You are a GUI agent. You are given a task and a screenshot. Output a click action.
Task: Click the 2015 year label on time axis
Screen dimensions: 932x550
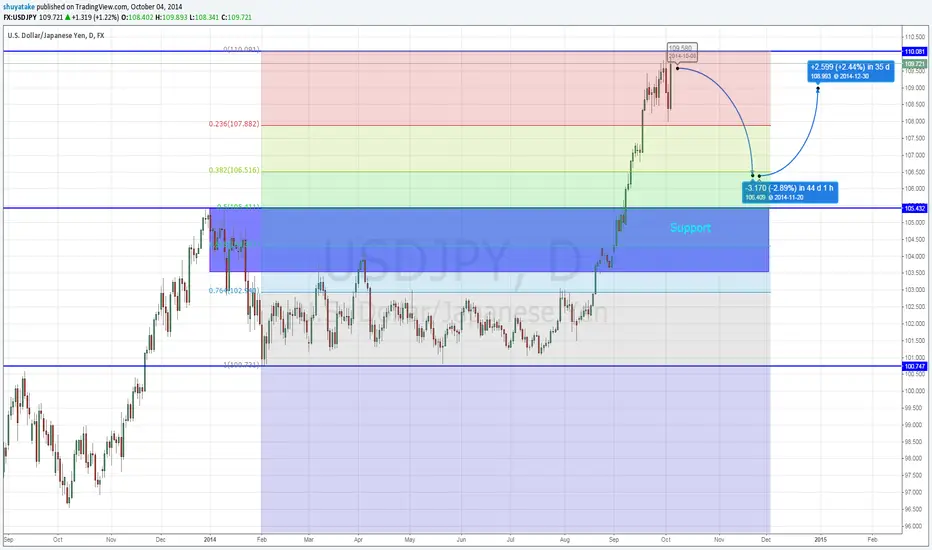(x=820, y=540)
